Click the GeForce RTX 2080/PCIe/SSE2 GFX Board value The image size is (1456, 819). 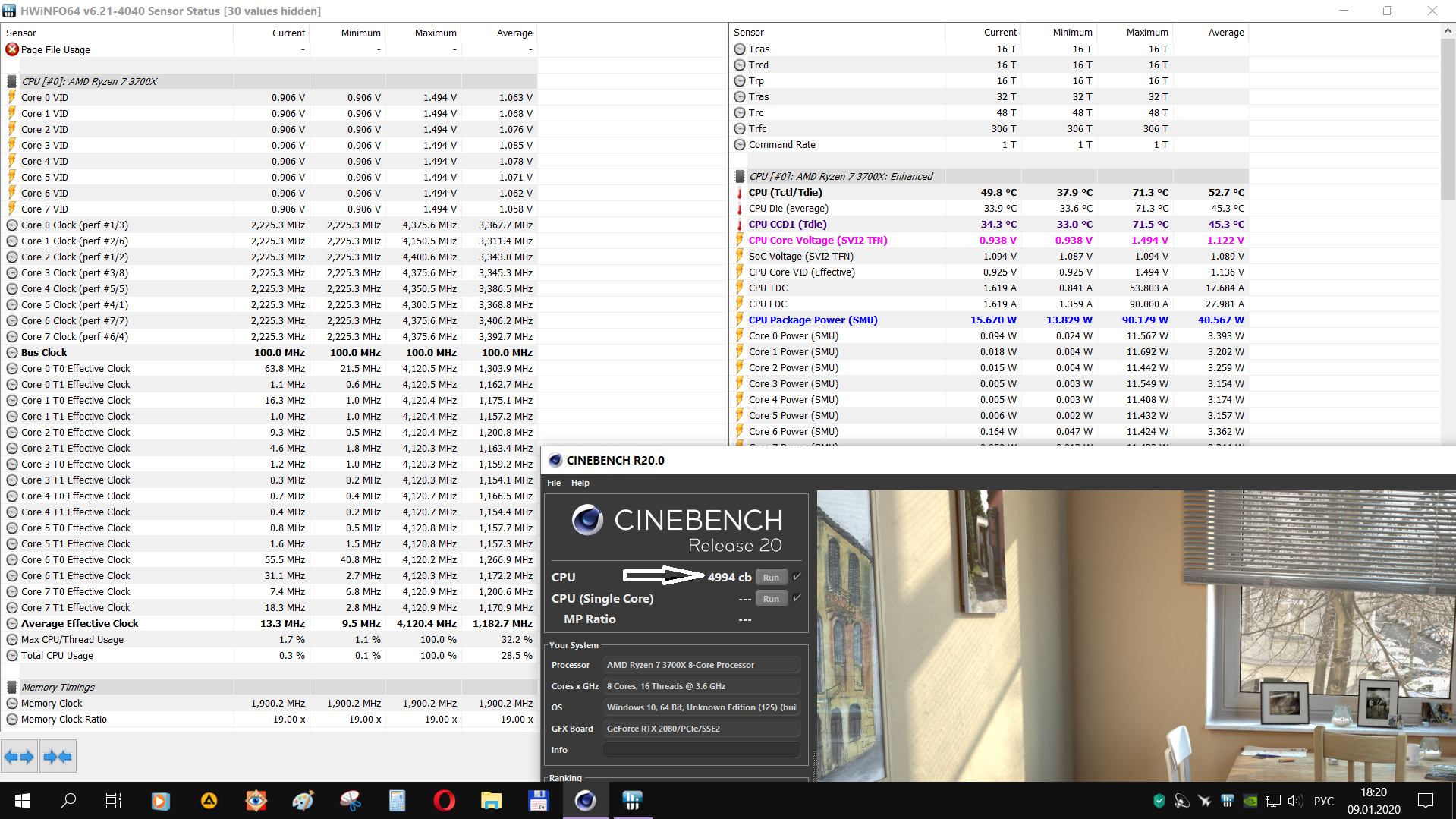click(x=702, y=729)
